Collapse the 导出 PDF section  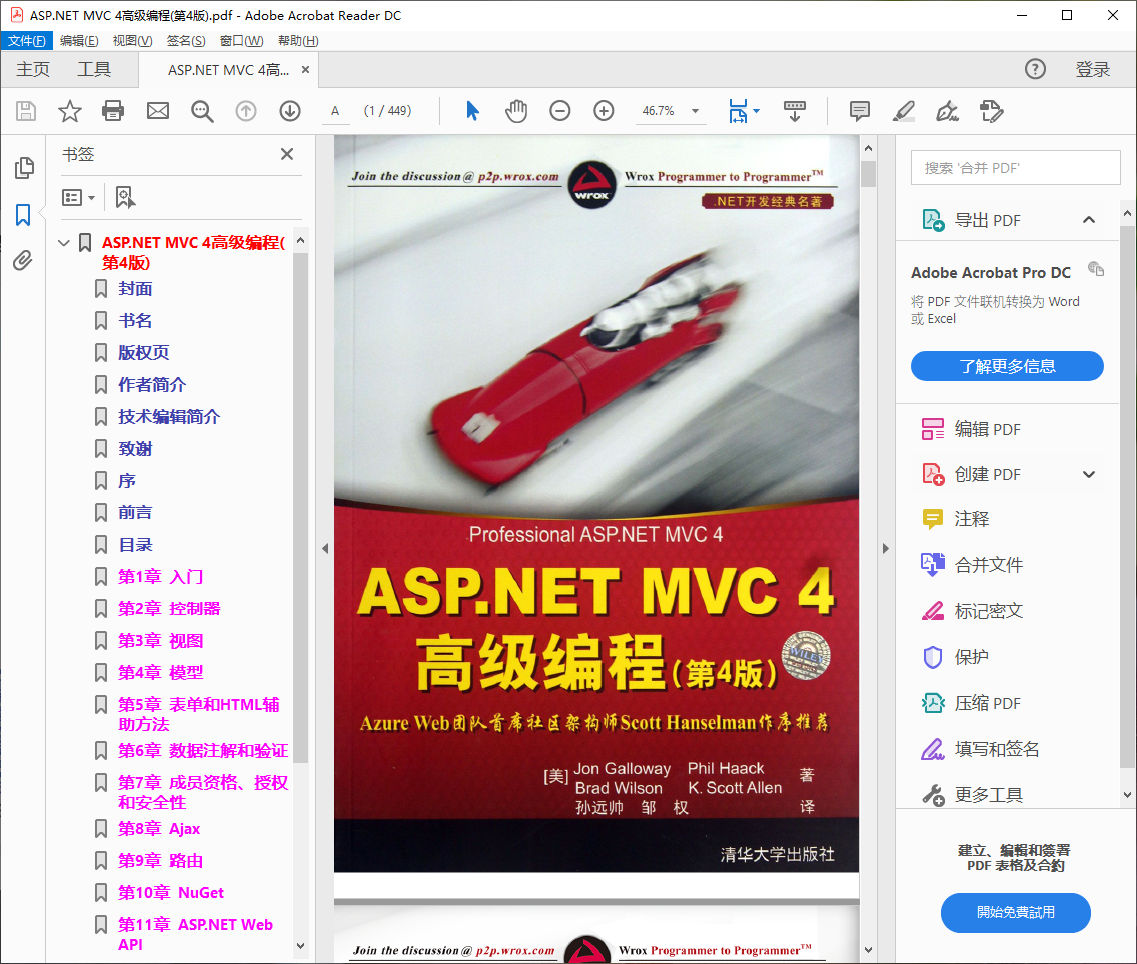[1089, 220]
